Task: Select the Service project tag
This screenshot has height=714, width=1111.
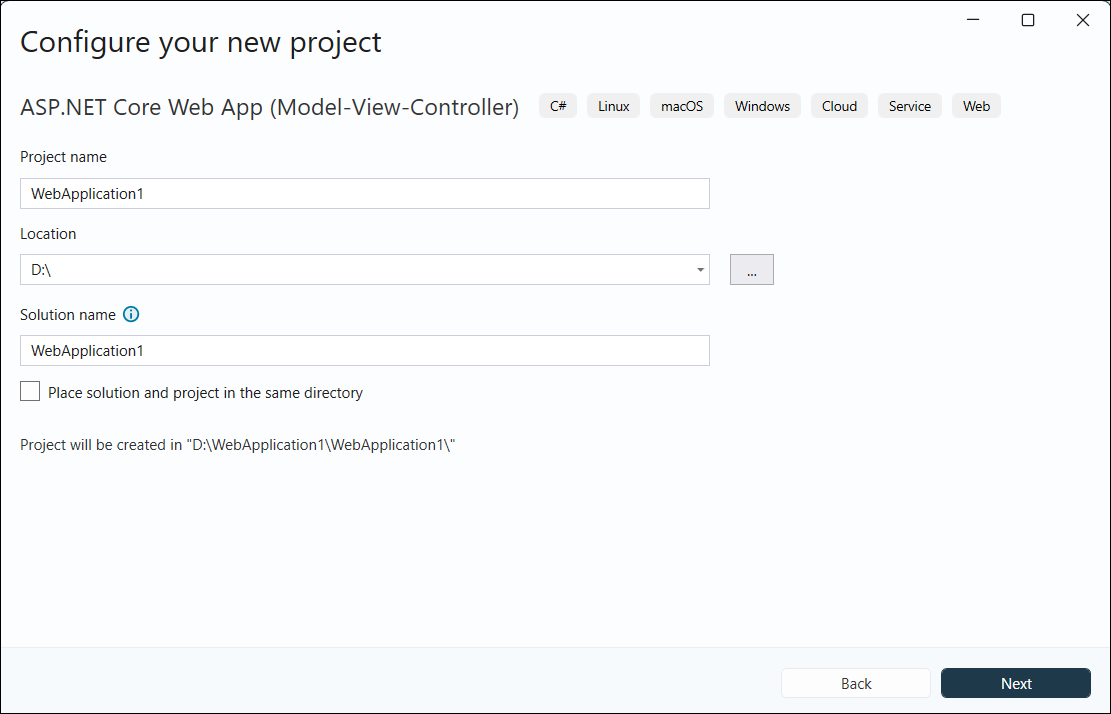Action: 909,105
